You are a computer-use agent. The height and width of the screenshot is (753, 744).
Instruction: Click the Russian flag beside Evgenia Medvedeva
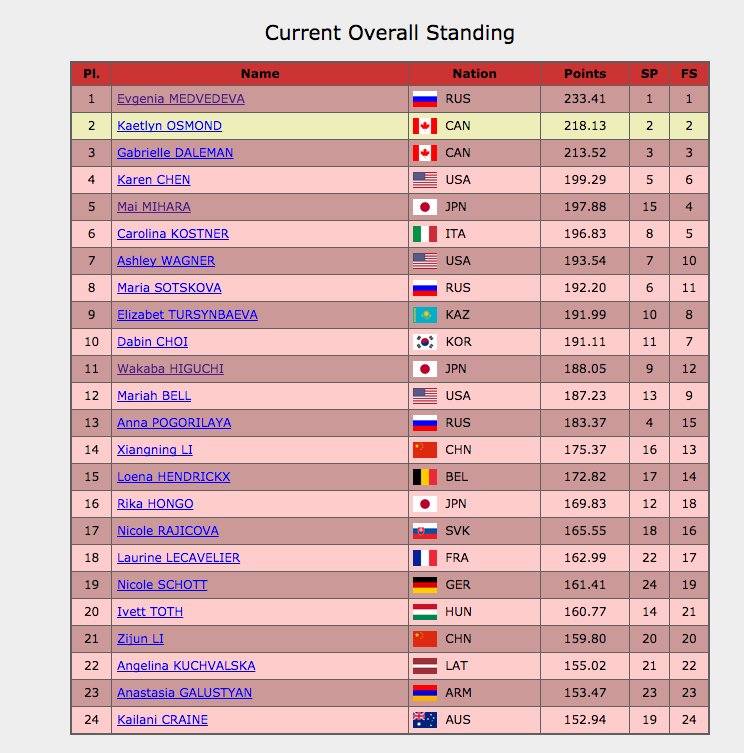425,99
